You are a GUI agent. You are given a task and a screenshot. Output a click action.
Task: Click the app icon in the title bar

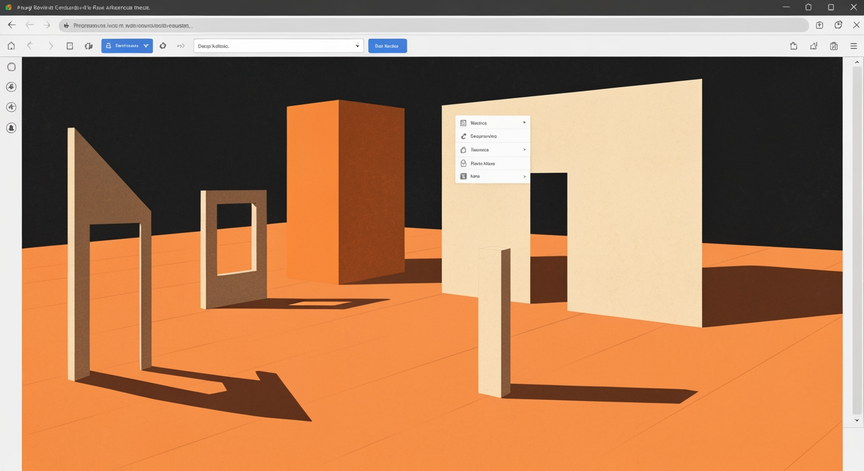(x=8, y=7)
